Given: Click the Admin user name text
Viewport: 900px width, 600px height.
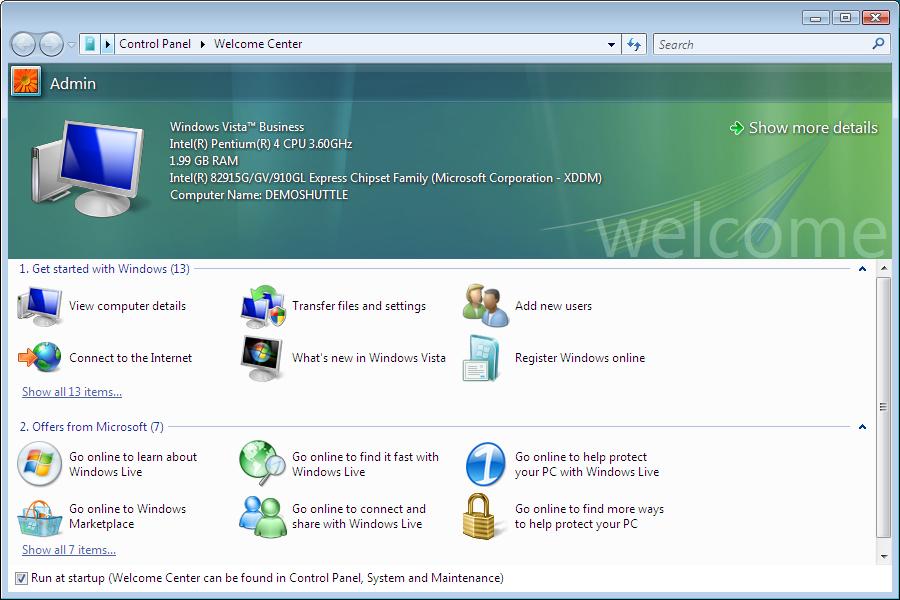Looking at the screenshot, I should click(73, 83).
